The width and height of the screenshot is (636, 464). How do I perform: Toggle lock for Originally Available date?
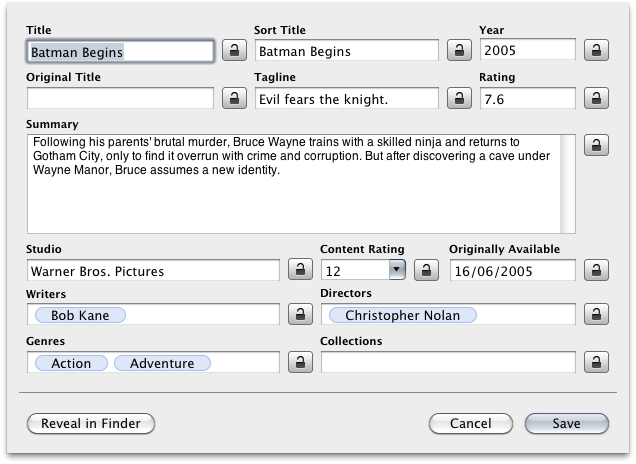tap(596, 270)
